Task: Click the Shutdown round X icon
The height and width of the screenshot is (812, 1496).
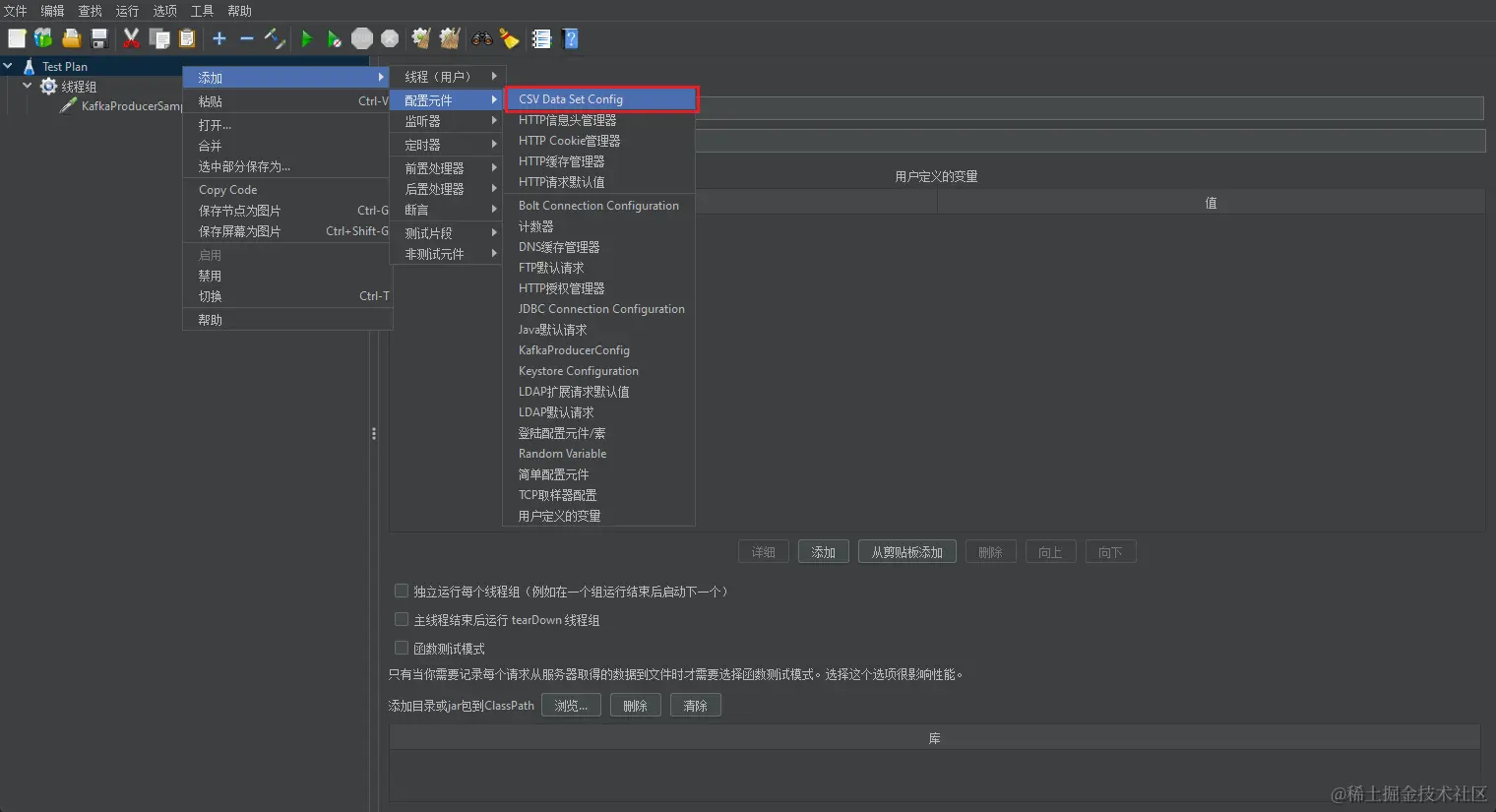Action: tap(390, 38)
